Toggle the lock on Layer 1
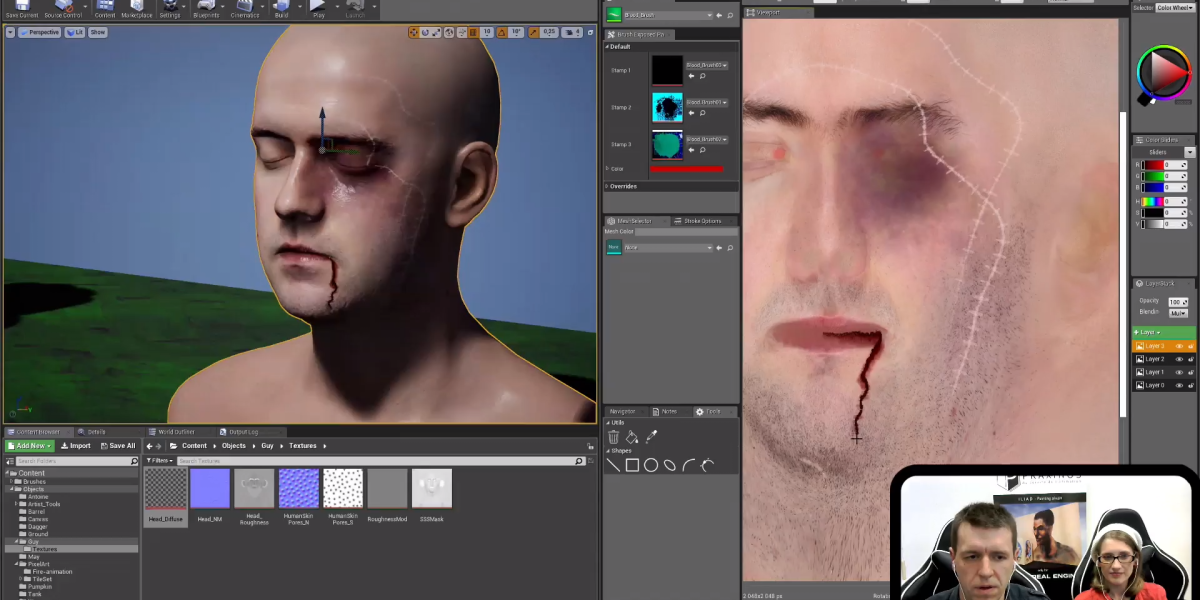Viewport: 1200px width, 600px height. tap(1190, 372)
